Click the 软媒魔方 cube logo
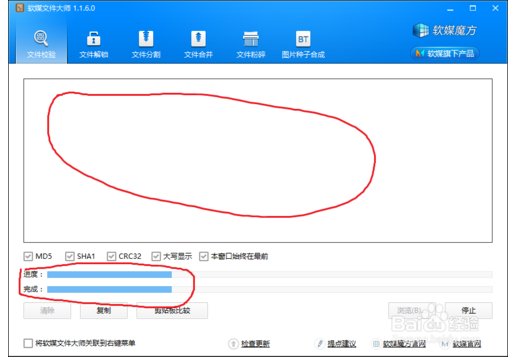 (x=445, y=30)
